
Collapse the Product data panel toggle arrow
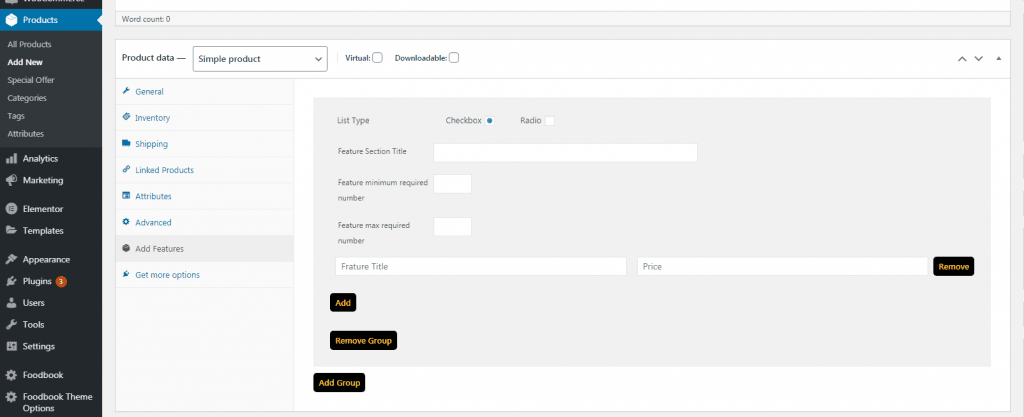click(x=998, y=58)
